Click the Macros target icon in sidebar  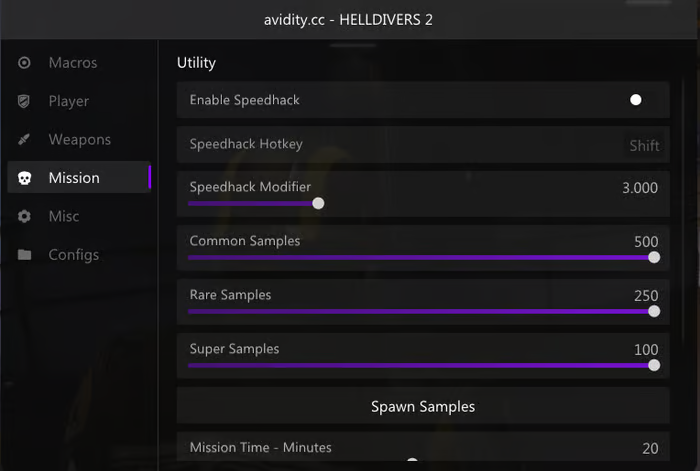(x=25, y=63)
